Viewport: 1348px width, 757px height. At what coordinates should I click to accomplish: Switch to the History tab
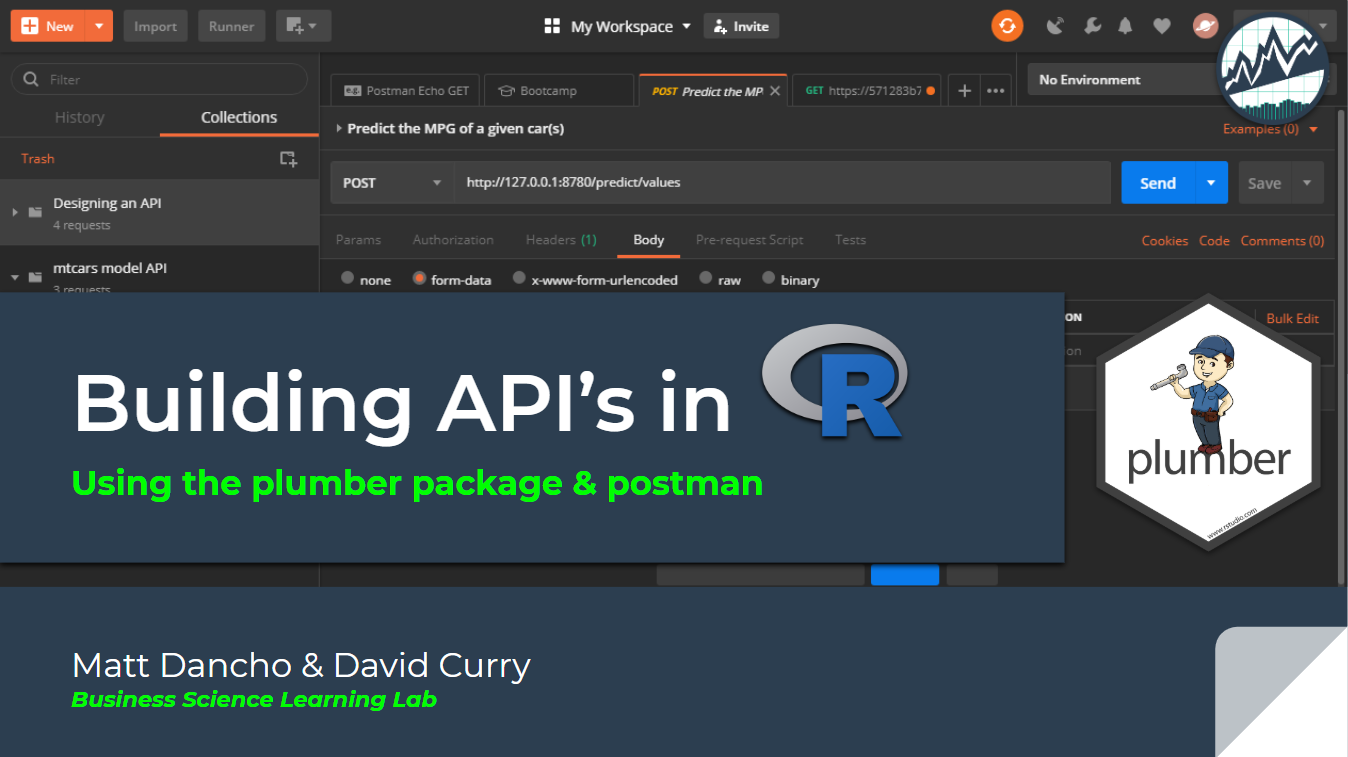(x=80, y=117)
